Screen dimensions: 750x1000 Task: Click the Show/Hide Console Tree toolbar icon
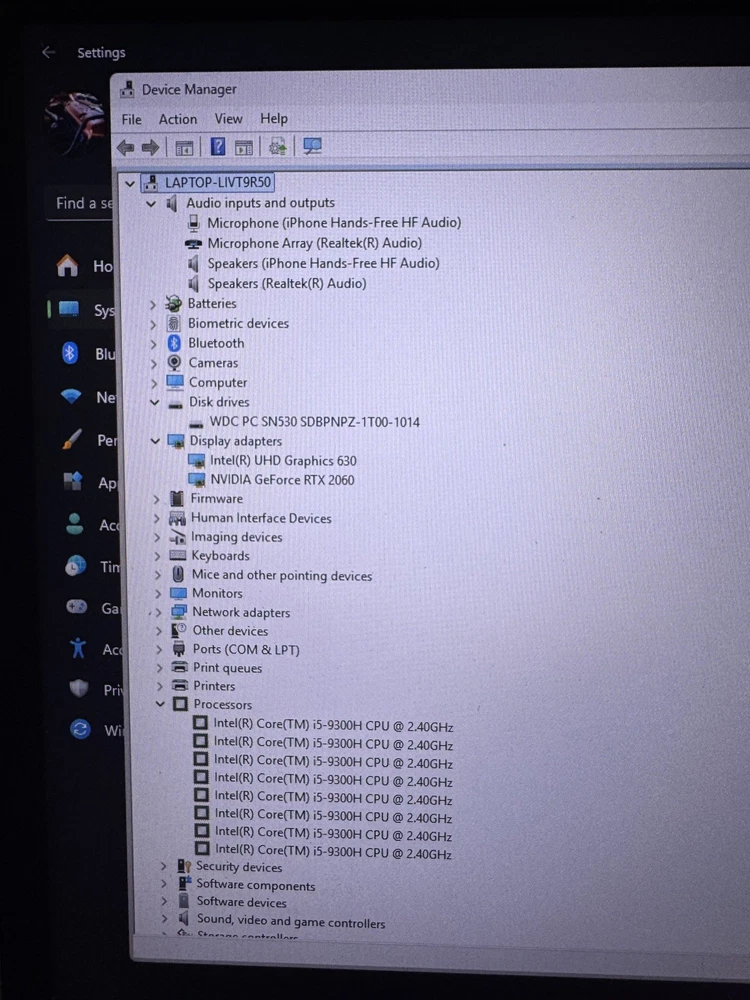[x=184, y=148]
